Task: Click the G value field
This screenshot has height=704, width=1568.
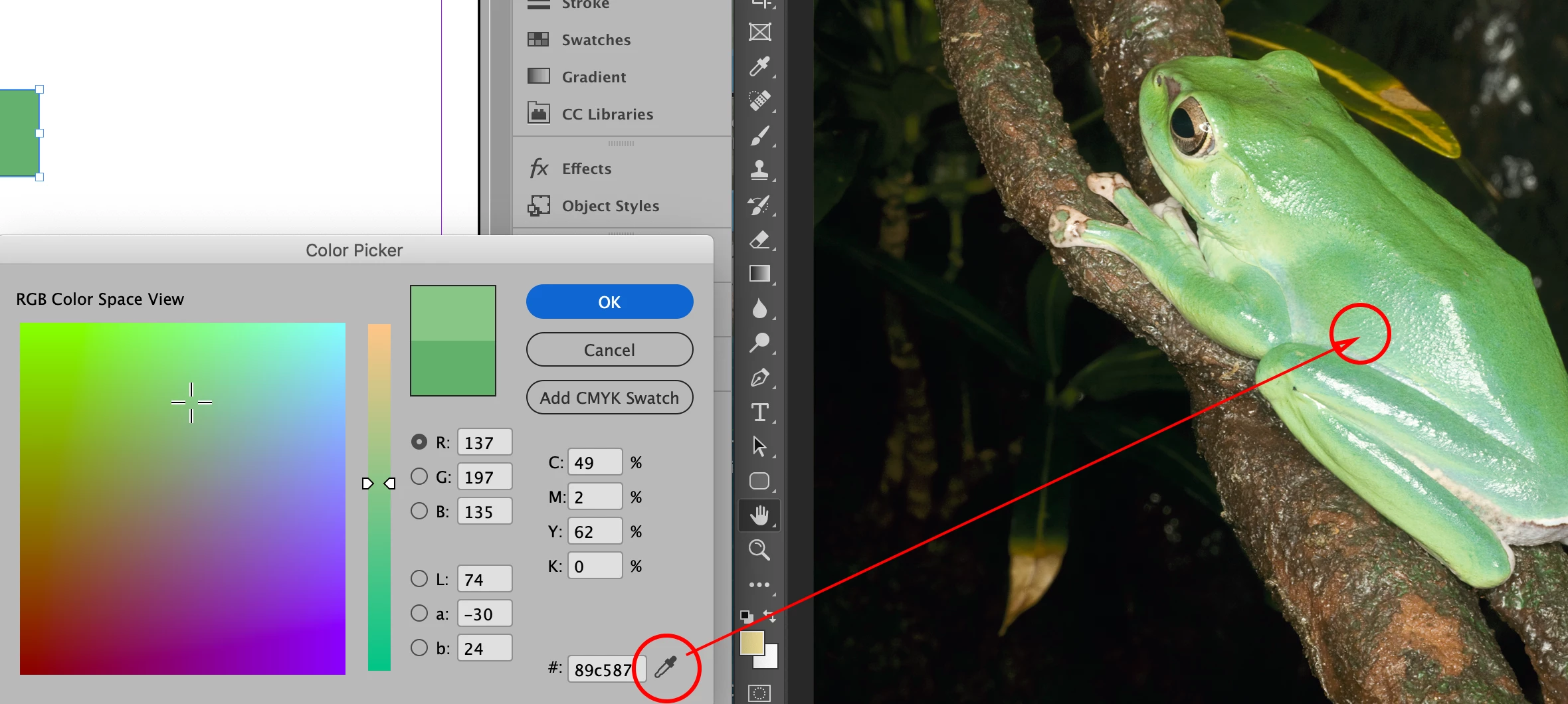Action: (x=485, y=477)
